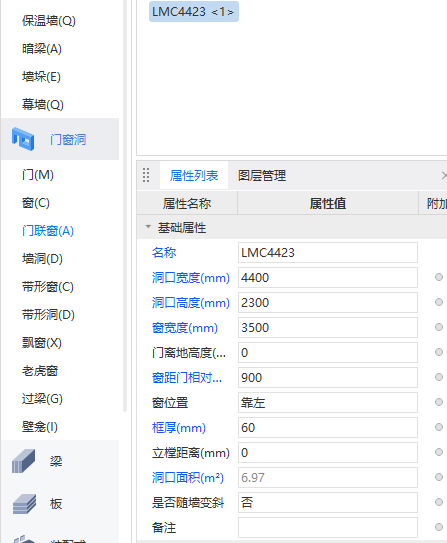Toggle 附加 option for 窗位置

439,402
